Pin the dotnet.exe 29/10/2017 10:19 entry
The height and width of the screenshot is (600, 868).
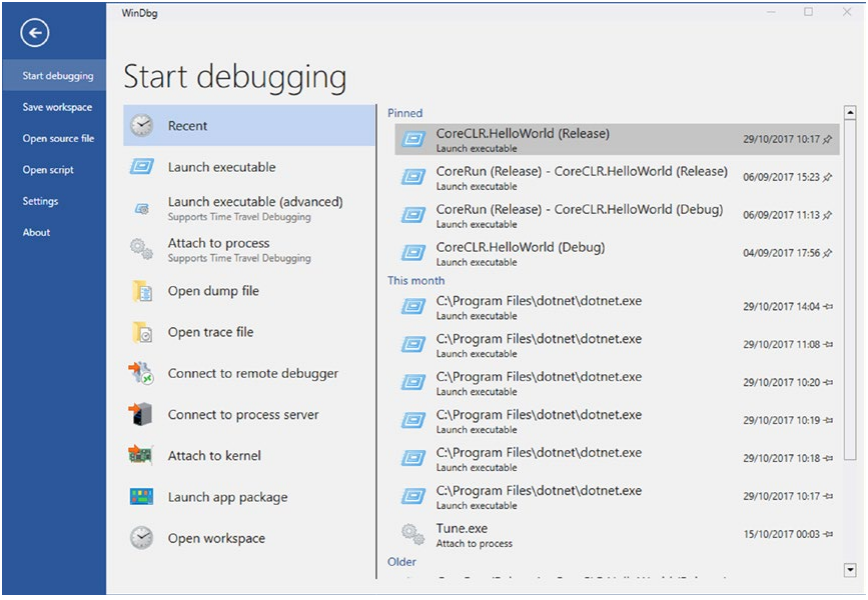[828, 420]
